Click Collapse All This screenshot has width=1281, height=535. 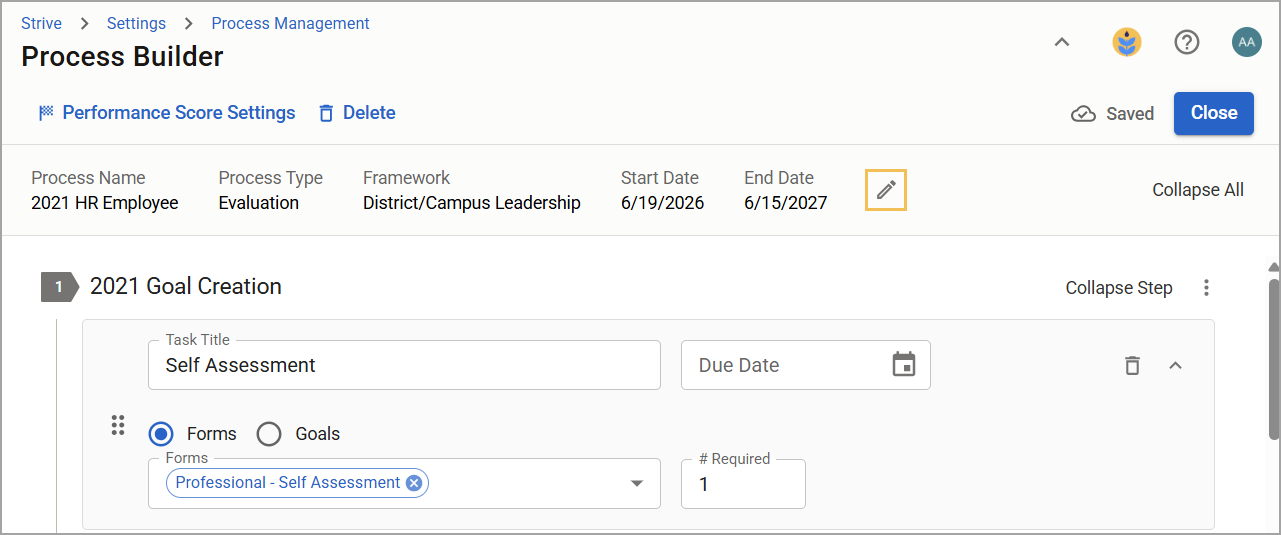[x=1198, y=190]
